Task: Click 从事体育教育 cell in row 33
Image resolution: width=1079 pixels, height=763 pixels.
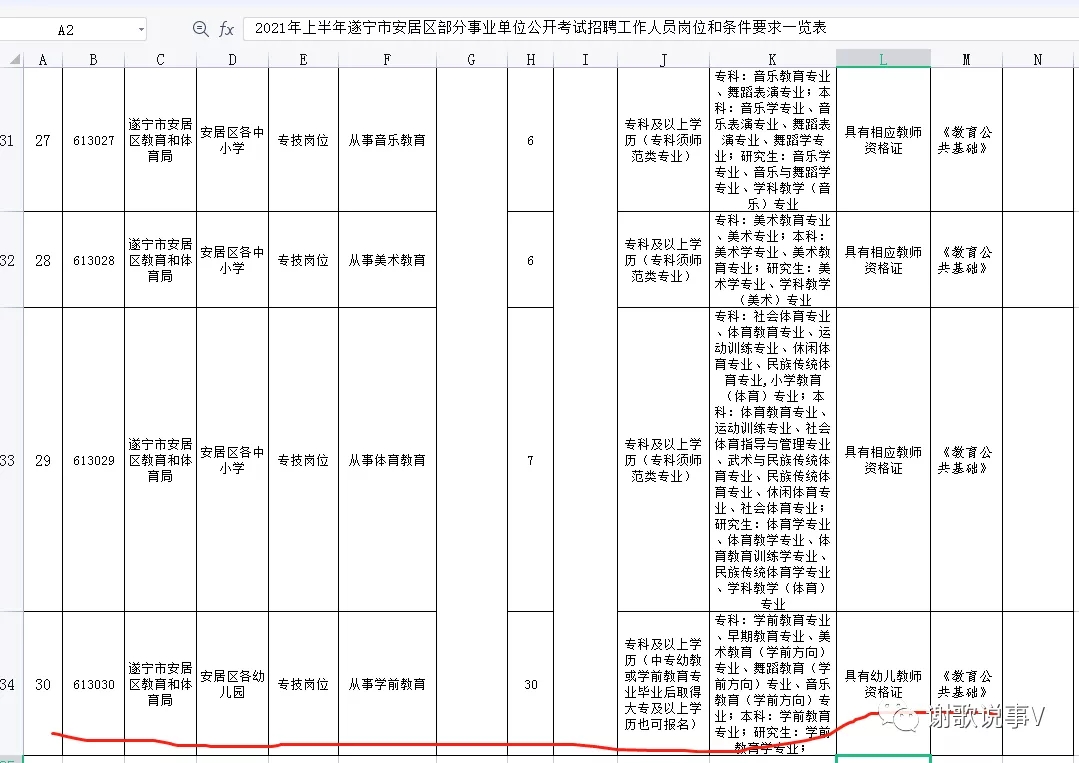Action: pyautogui.click(x=387, y=460)
